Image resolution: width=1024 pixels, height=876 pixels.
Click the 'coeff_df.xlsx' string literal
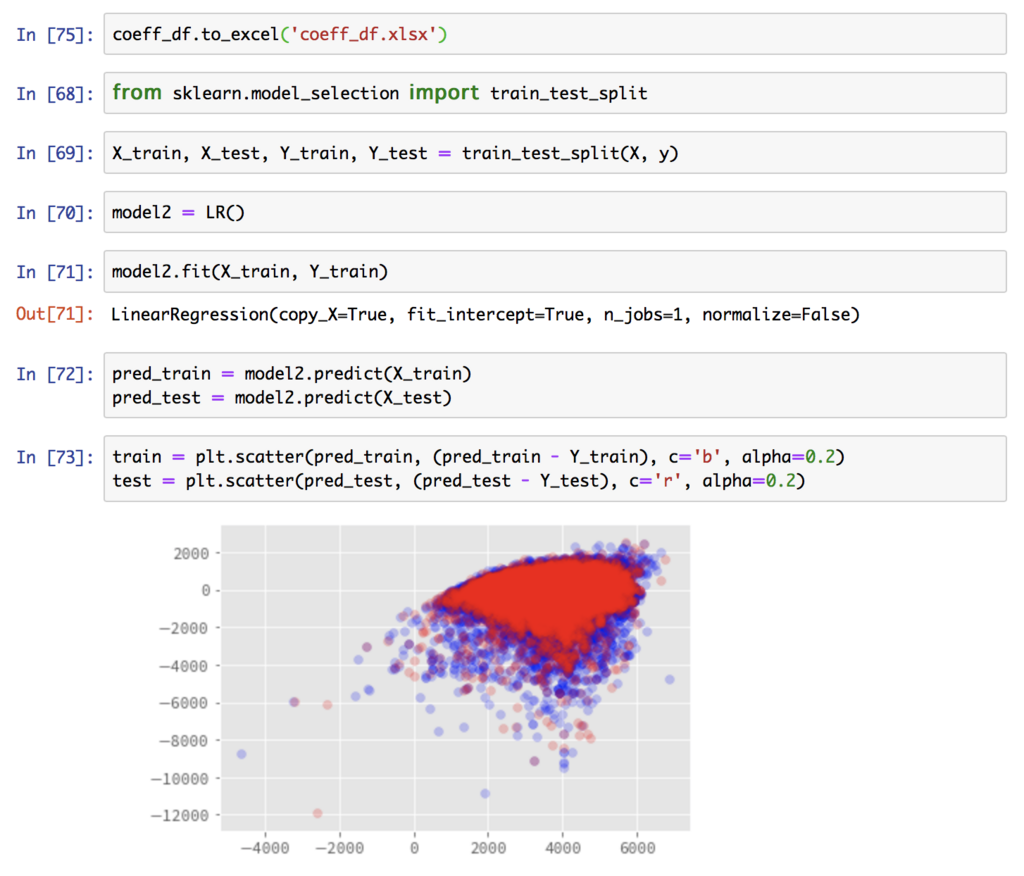tap(364, 34)
